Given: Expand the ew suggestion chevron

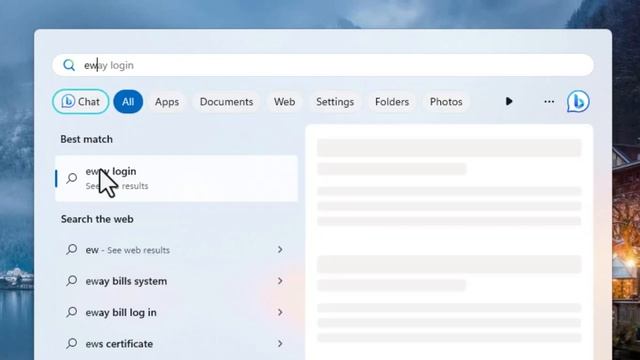Looking at the screenshot, I should [280, 249].
